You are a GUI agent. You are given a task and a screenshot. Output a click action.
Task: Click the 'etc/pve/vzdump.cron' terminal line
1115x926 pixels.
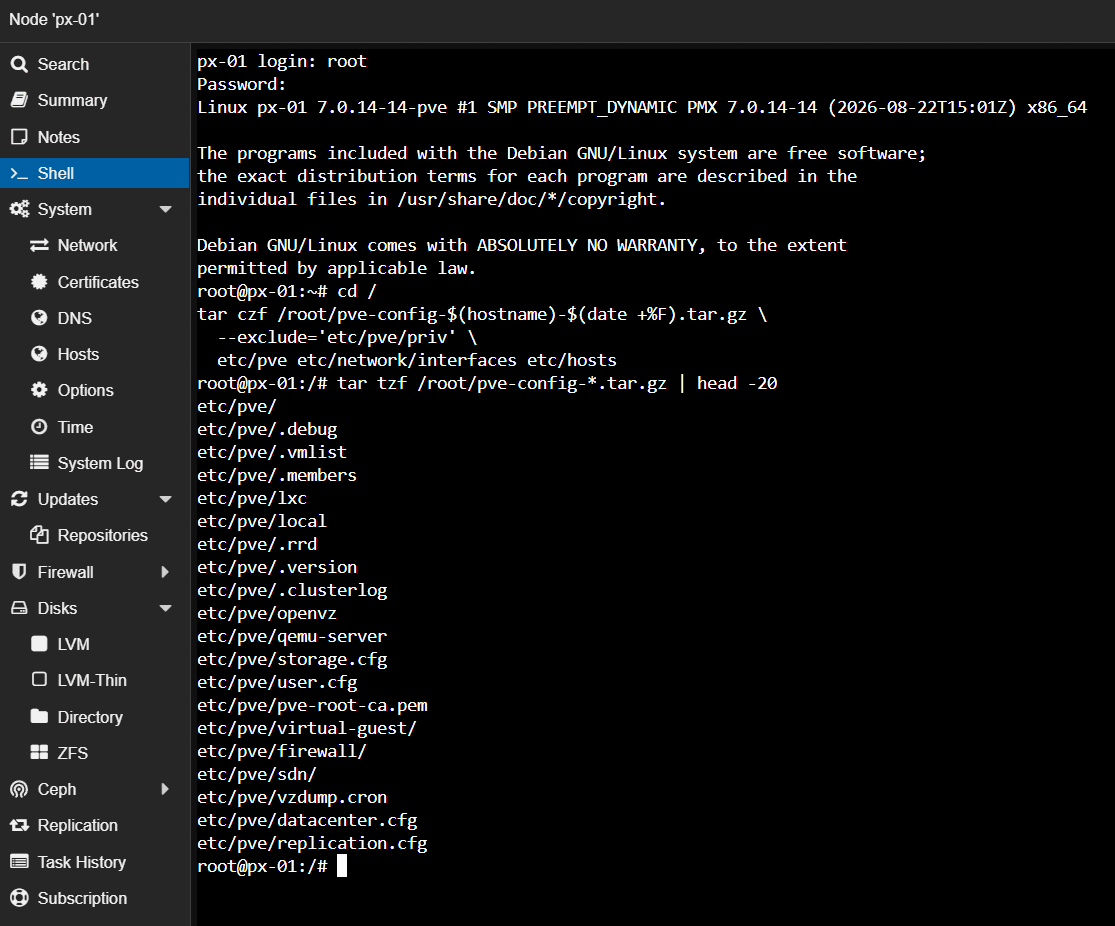(x=292, y=797)
